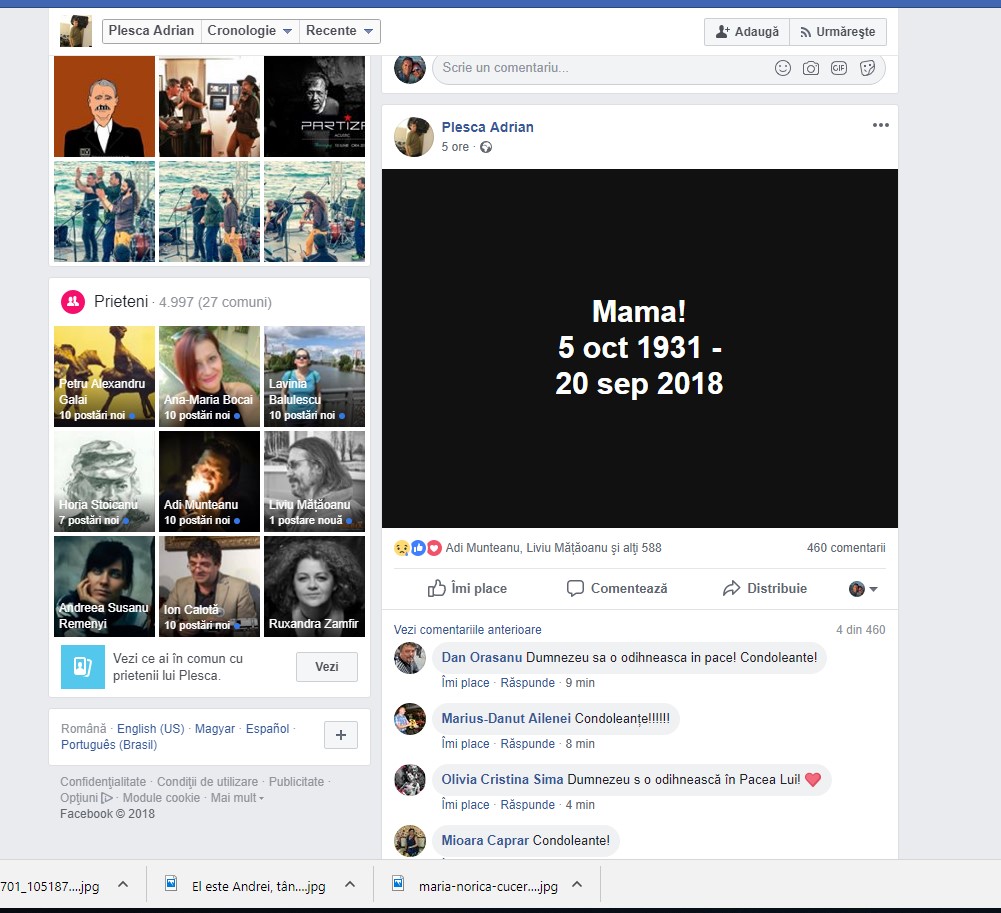
Task: Toggle the Urmărește follow button
Action: click(837, 32)
